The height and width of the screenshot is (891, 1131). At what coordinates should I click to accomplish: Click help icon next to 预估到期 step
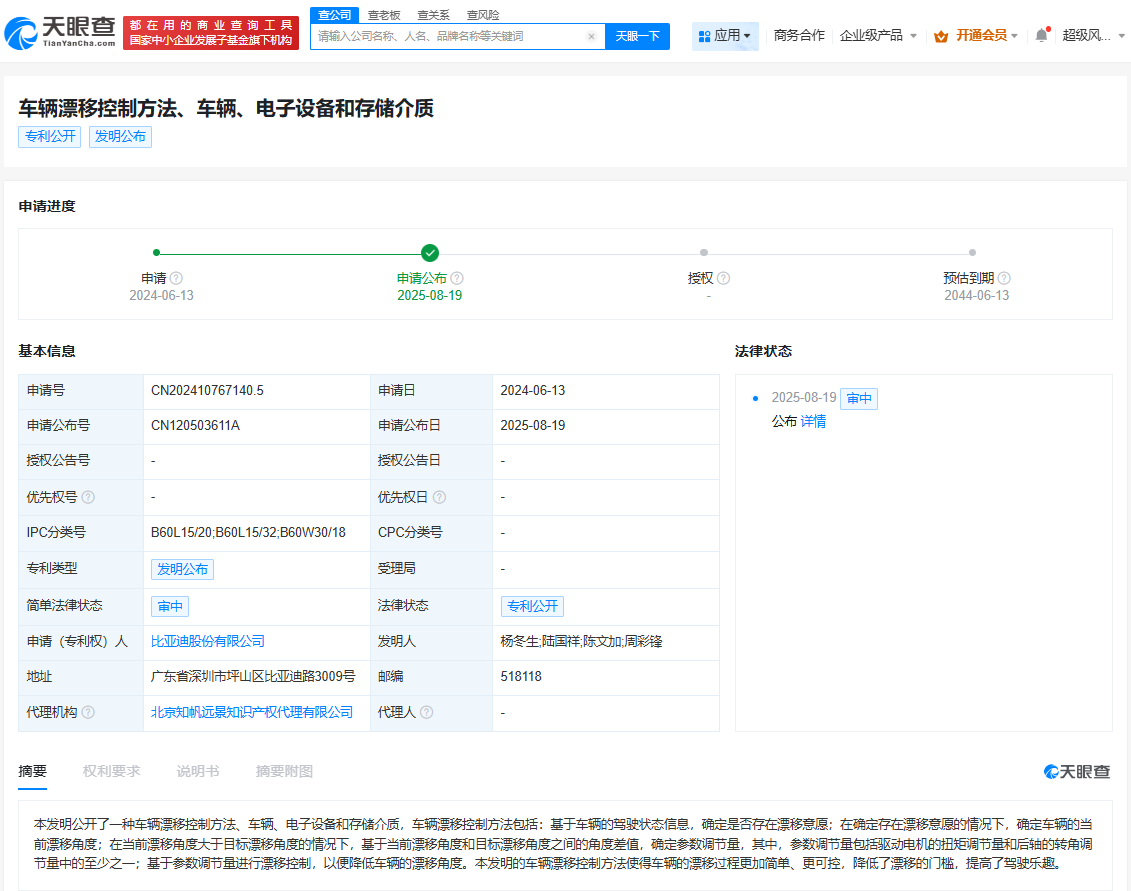coord(1004,278)
